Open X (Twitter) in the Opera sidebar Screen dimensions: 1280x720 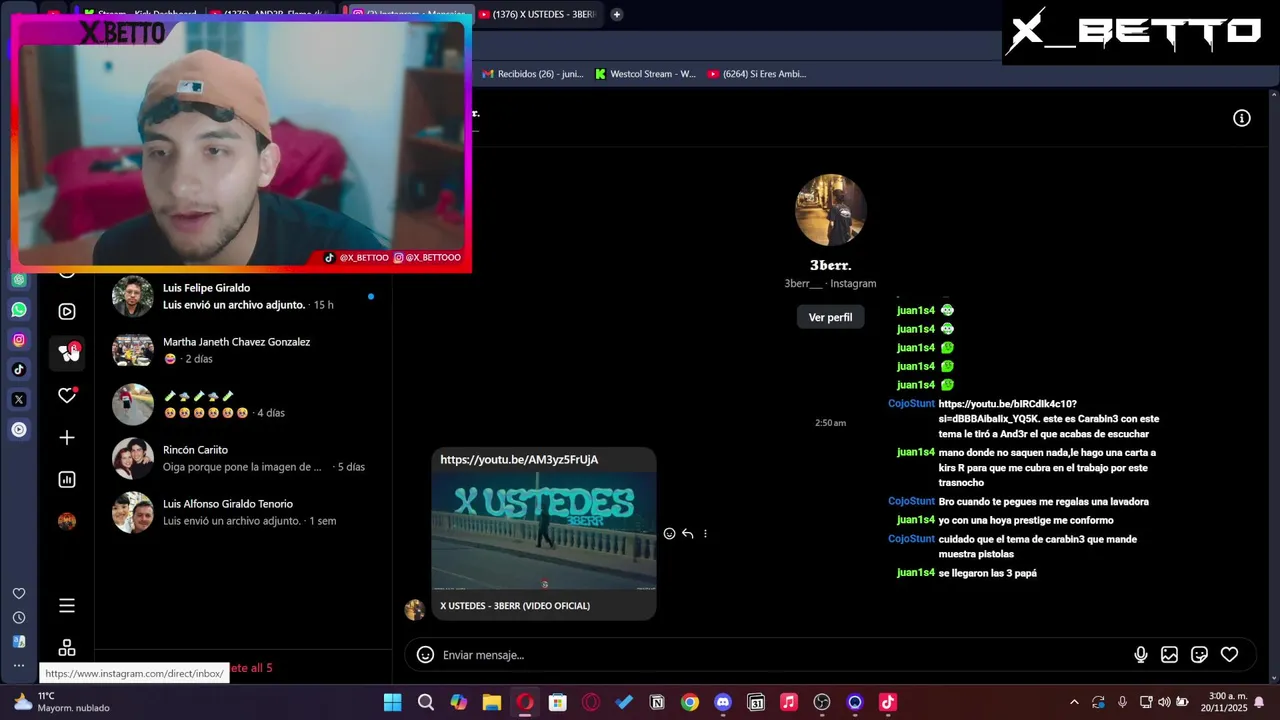pyautogui.click(x=19, y=400)
